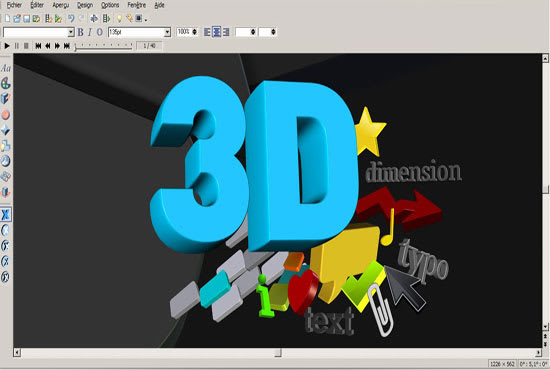550x370 pixels.
Task: Open the Fichier menu
Action: (14, 5)
